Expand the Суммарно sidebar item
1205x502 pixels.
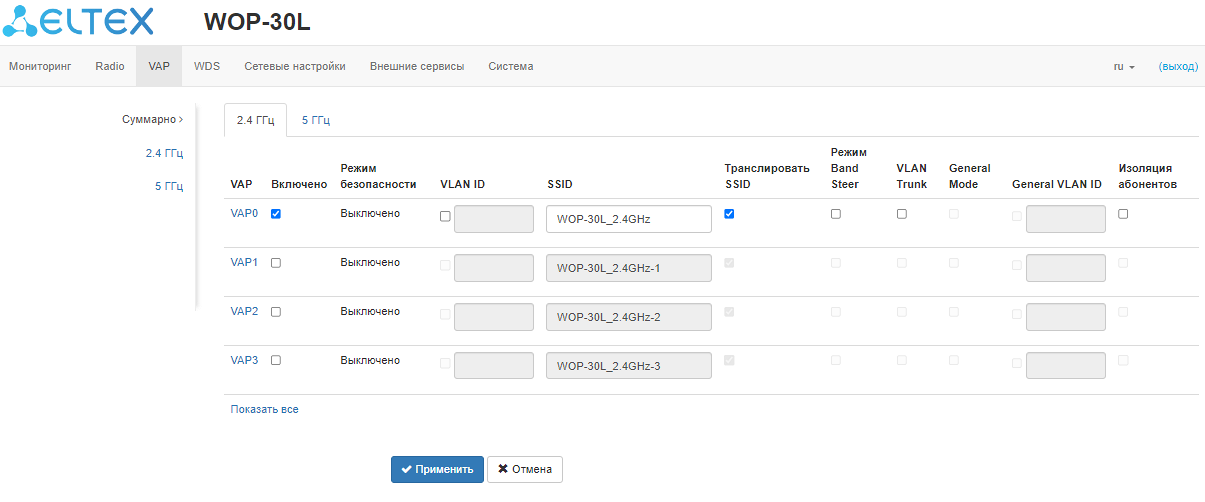click(x=152, y=119)
